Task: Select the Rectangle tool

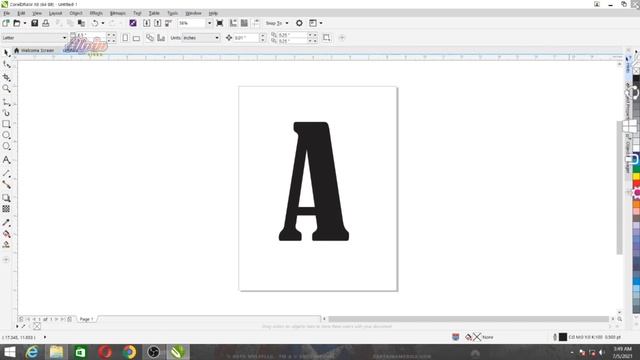Action: pos(7,124)
